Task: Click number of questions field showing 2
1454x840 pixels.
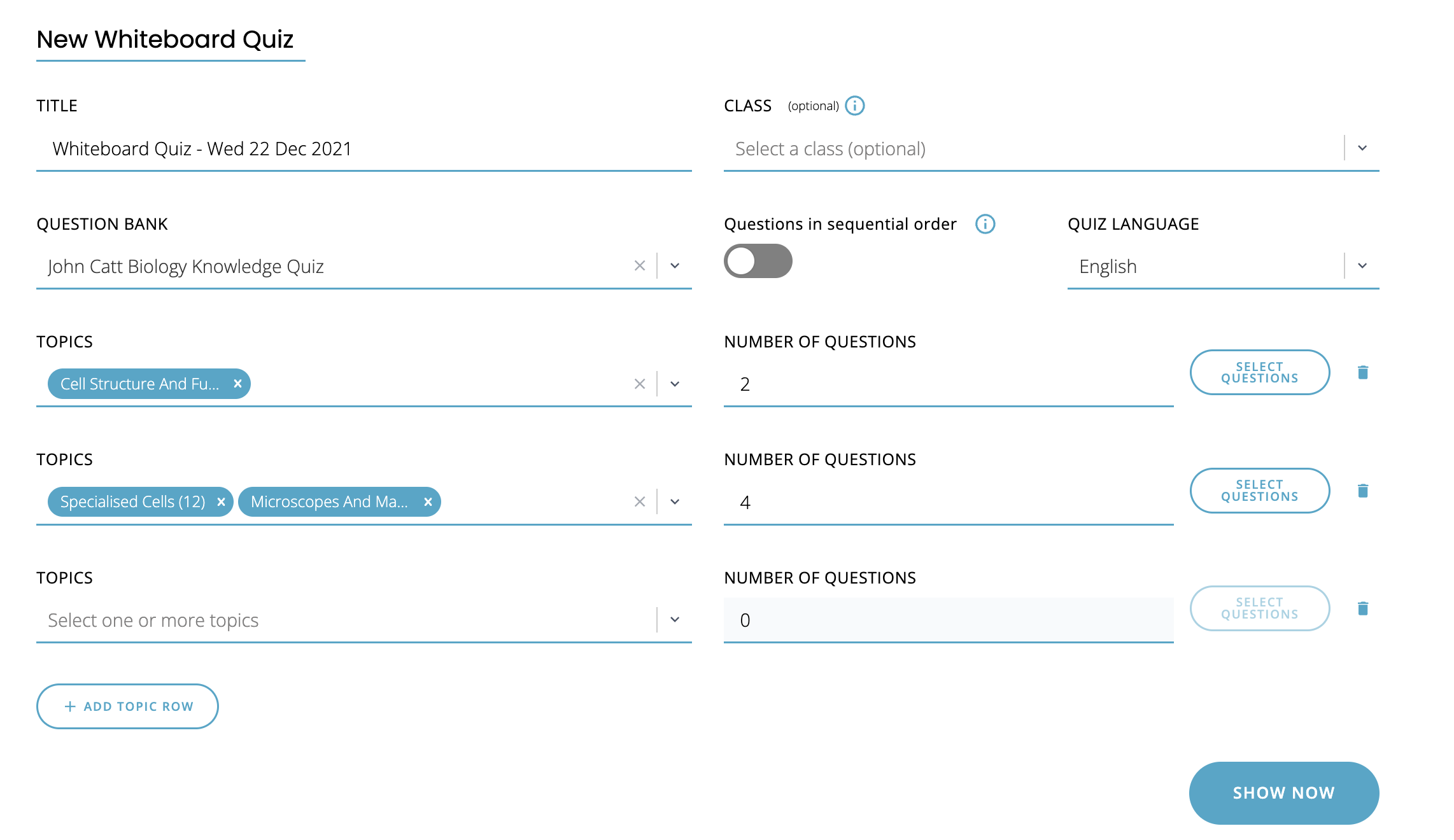Action: 949,384
